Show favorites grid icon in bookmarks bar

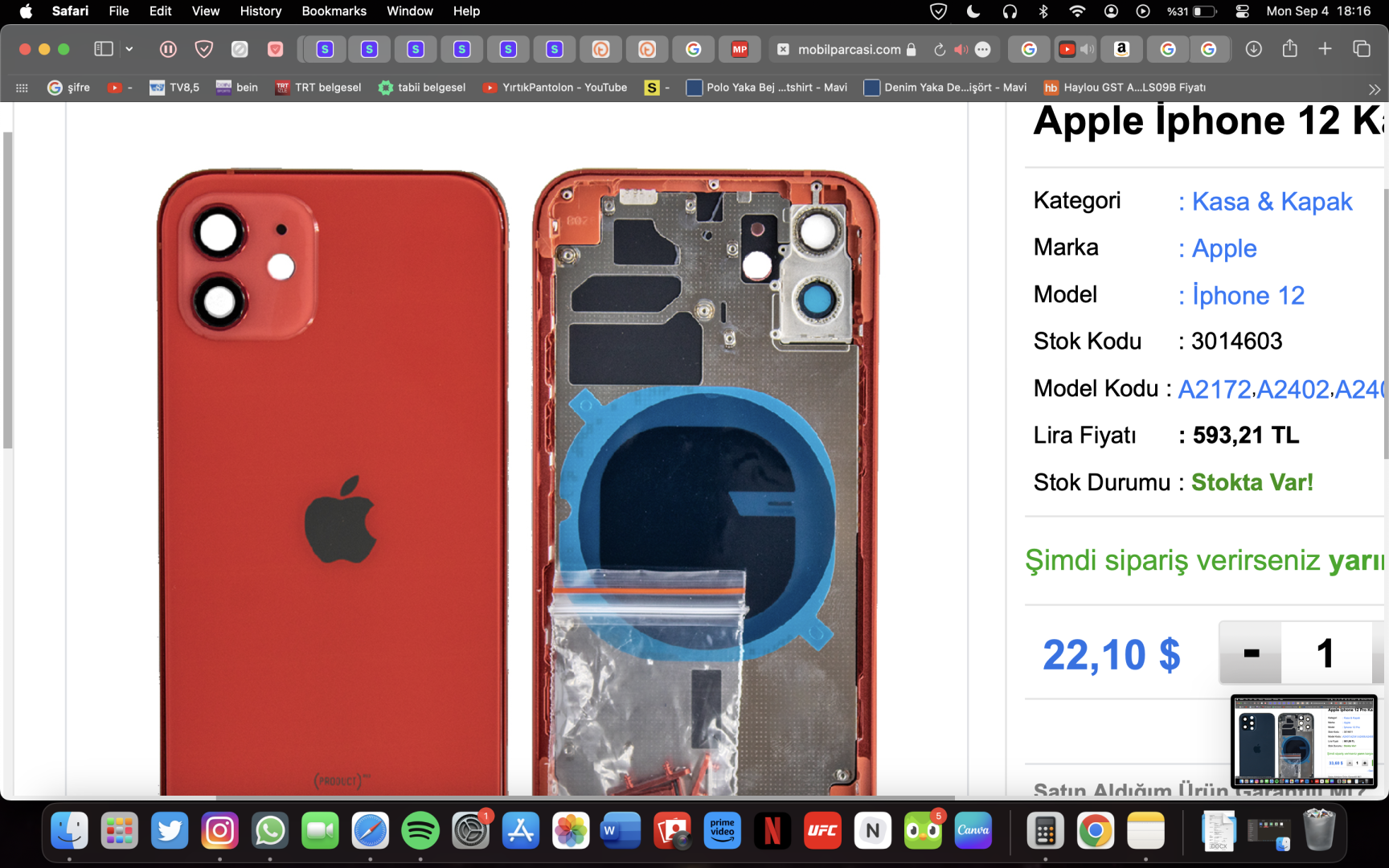(22, 88)
